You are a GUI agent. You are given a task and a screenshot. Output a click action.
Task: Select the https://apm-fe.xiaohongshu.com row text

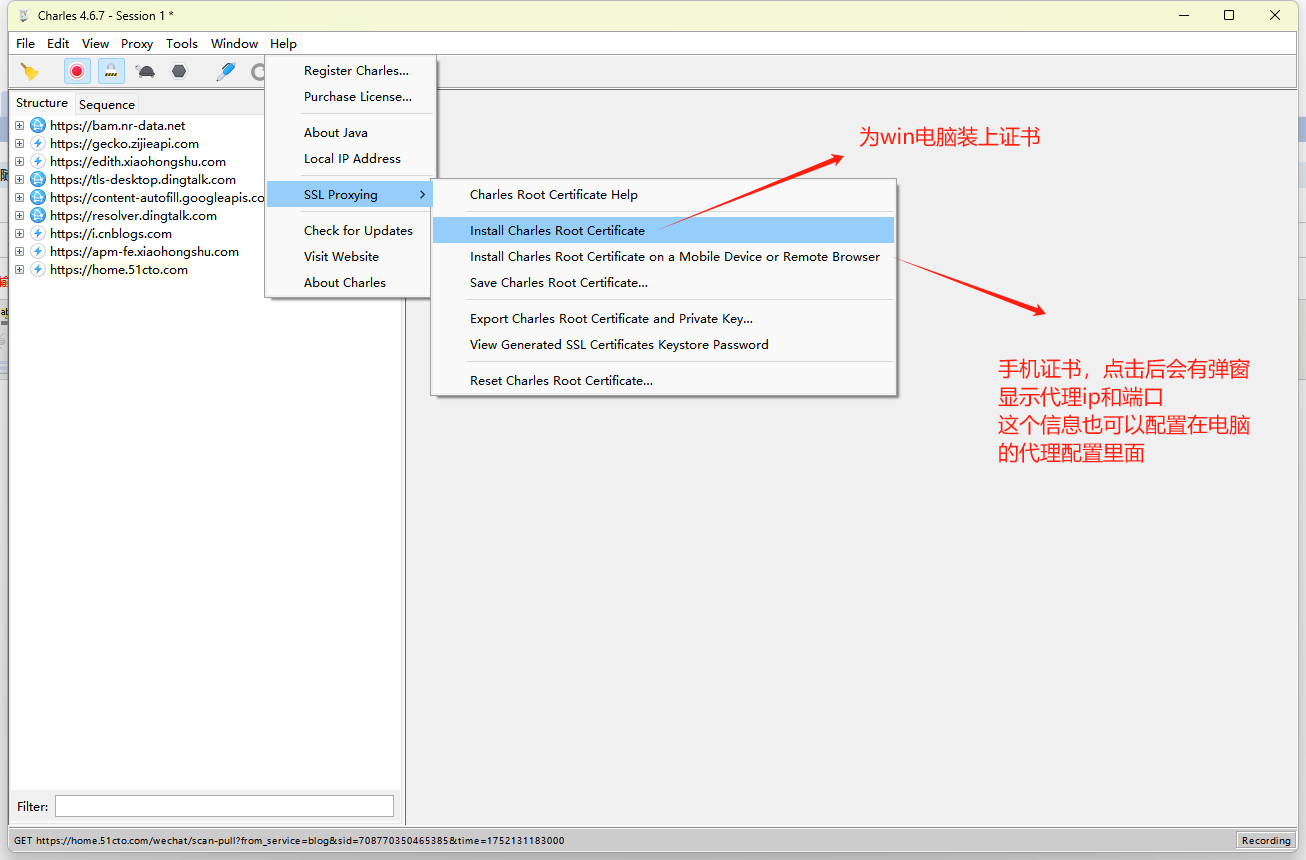point(144,251)
